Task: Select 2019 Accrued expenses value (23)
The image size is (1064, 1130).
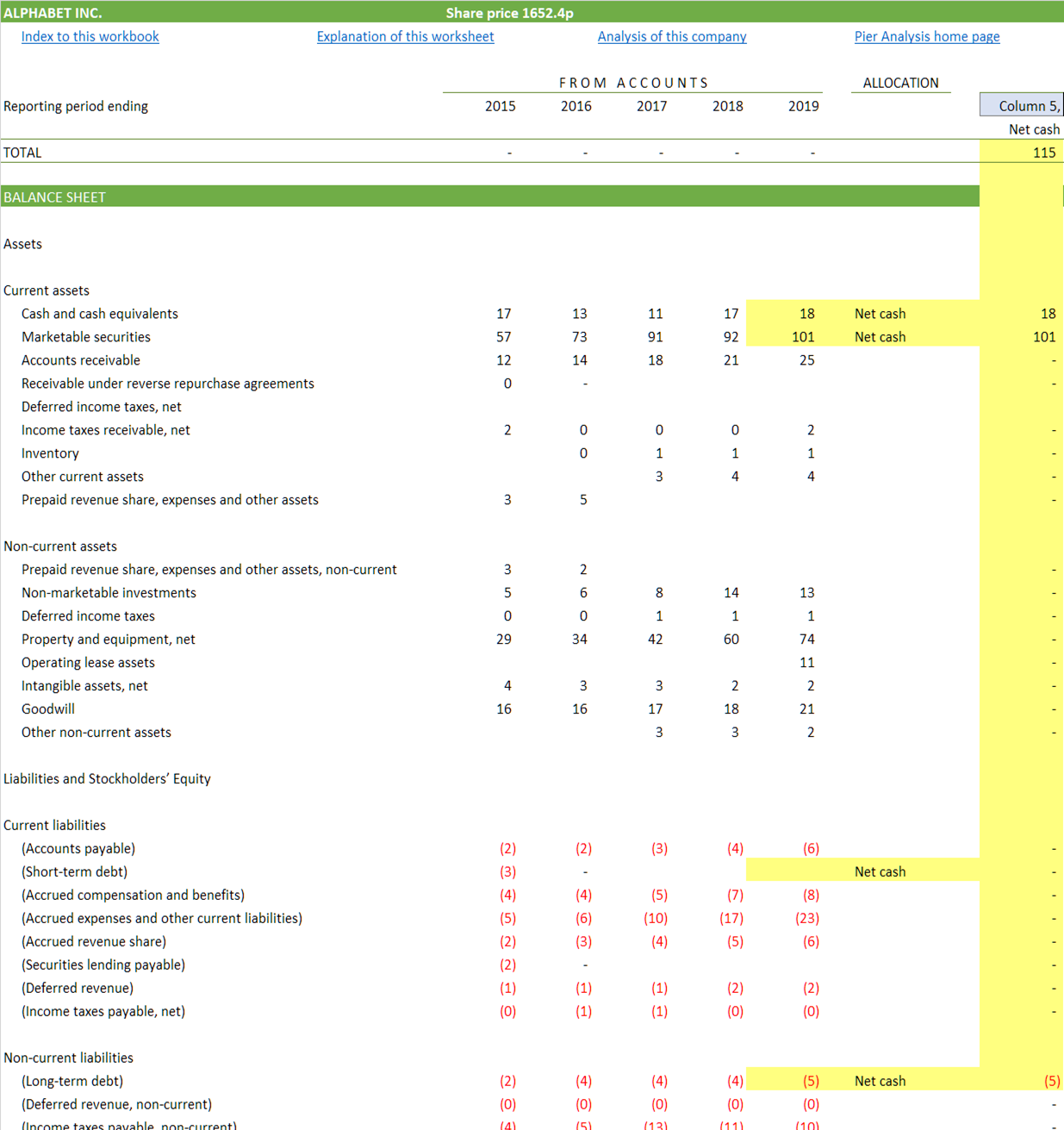Action: (806, 919)
